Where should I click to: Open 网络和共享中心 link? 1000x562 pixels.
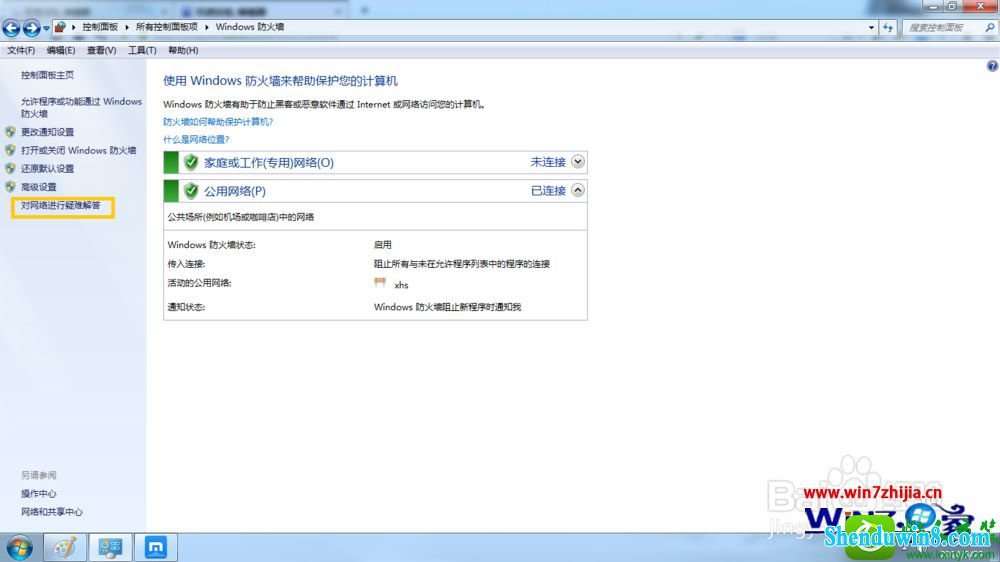coord(52,512)
